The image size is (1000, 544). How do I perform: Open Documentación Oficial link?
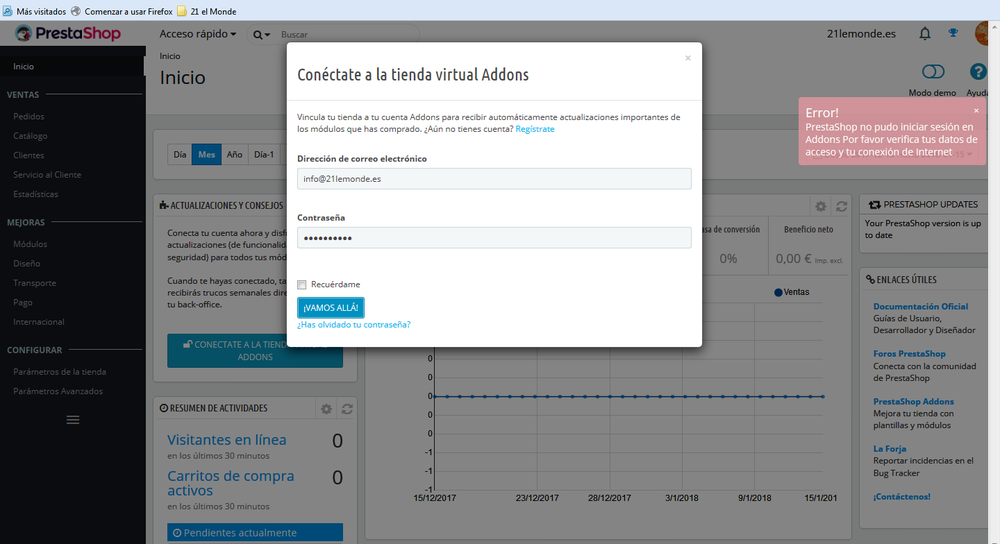(920, 306)
